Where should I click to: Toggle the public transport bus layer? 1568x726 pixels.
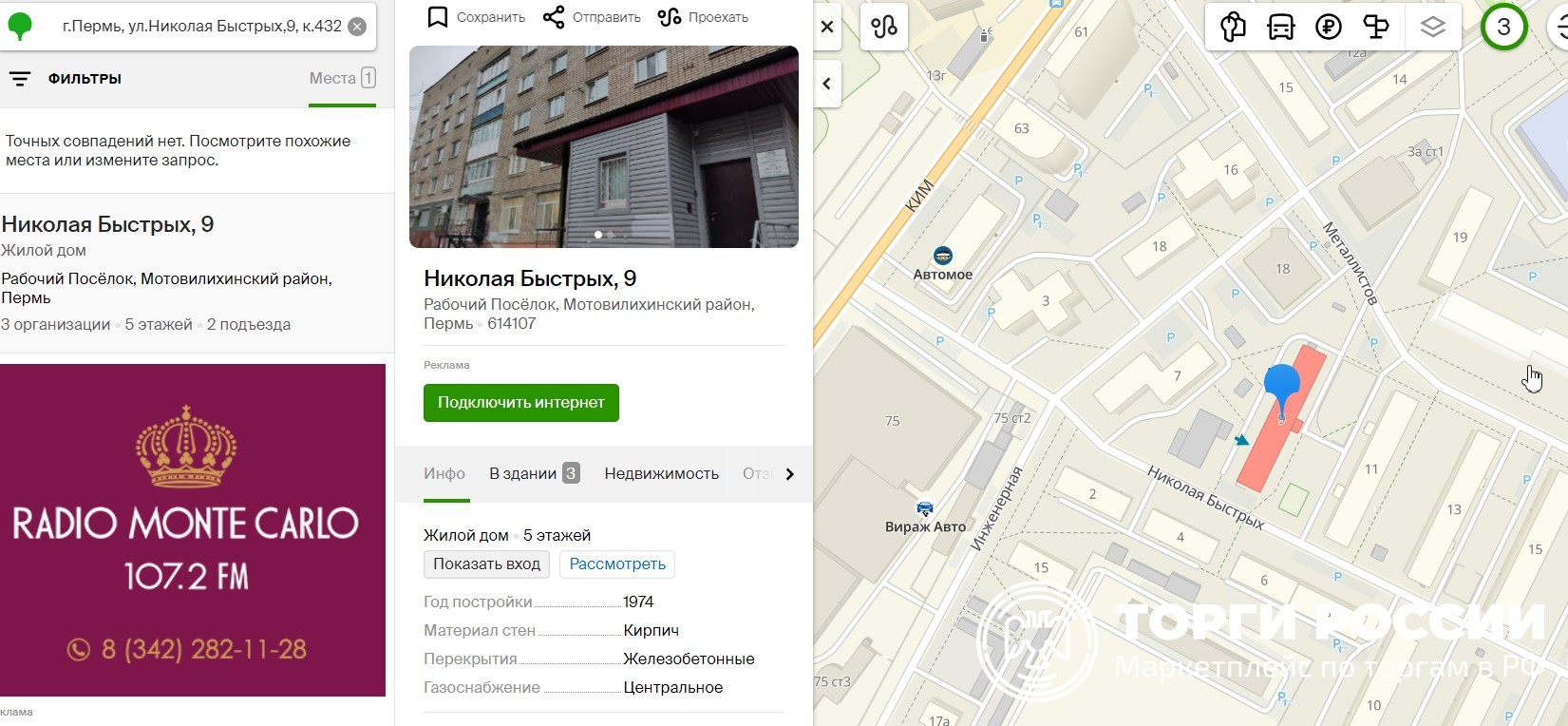1281,28
